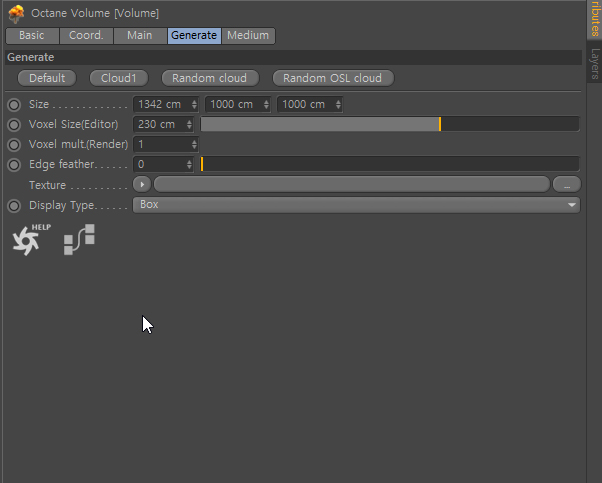The image size is (602, 483).
Task: Click the Voxel Size(Editor) stepper arrows
Action: (189, 124)
